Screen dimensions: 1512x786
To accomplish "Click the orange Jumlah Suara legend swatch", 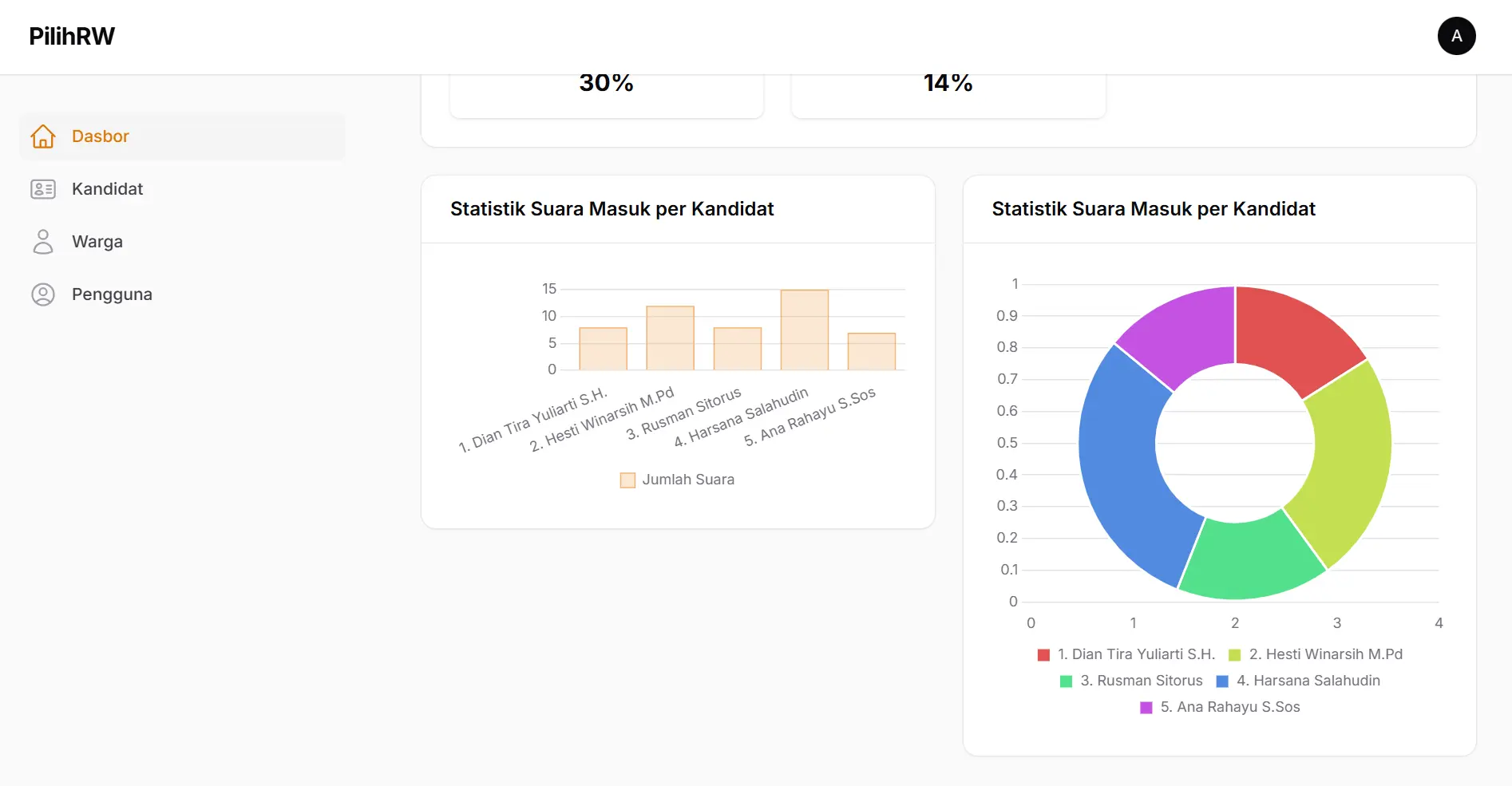I will [627, 480].
